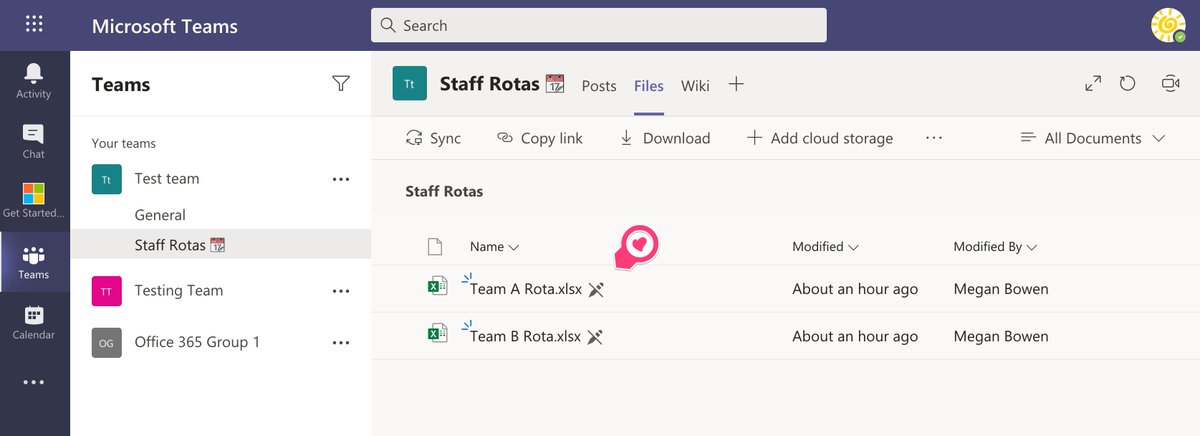Click the filter teams funnel icon
This screenshot has height=436, width=1200.
point(341,84)
